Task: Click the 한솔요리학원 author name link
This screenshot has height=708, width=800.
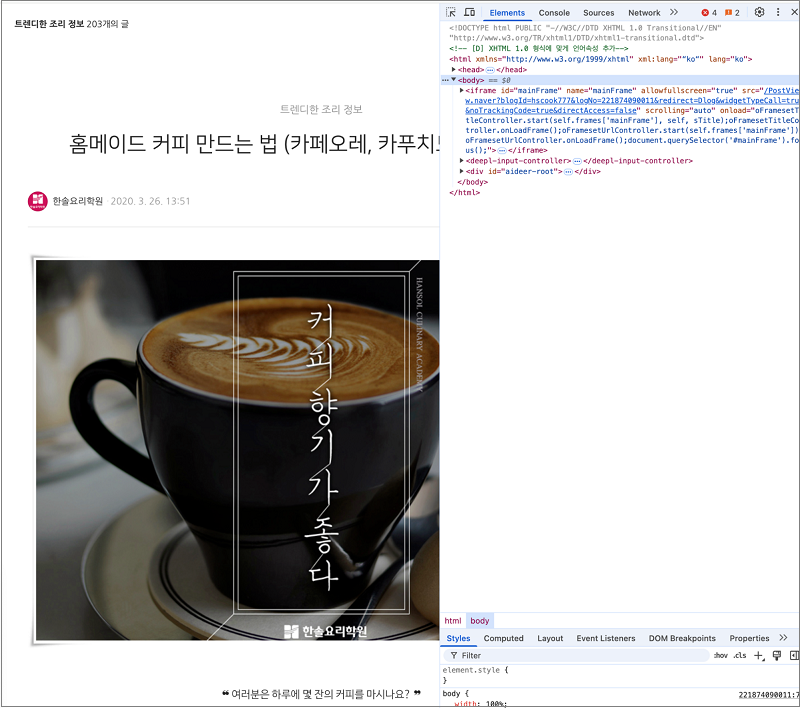Action: [78, 201]
